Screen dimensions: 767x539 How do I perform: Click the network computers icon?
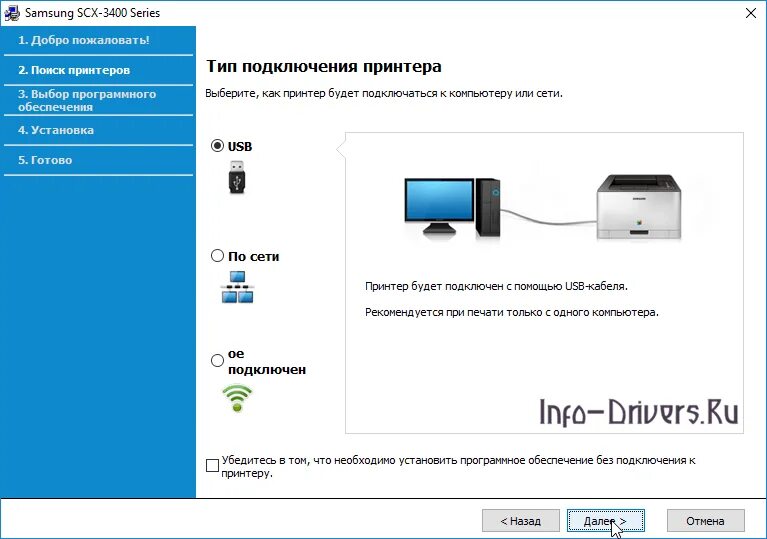[237, 288]
